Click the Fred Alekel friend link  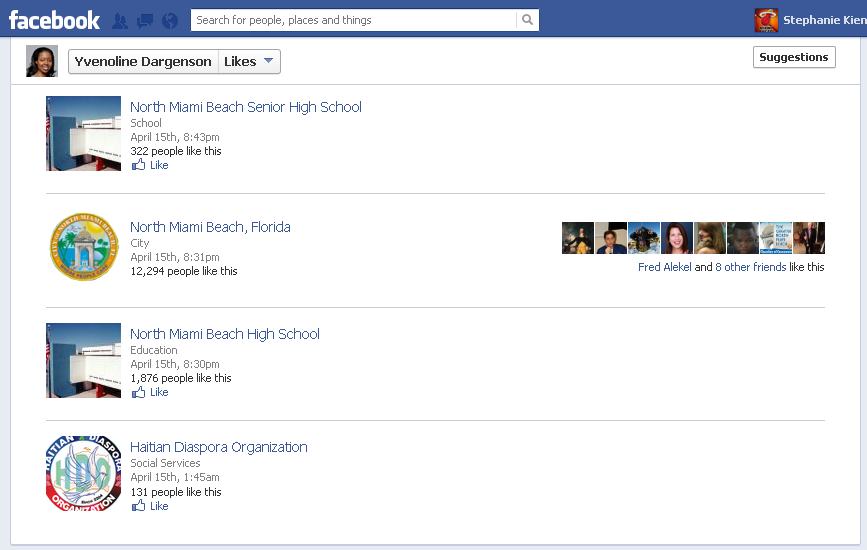coord(664,267)
